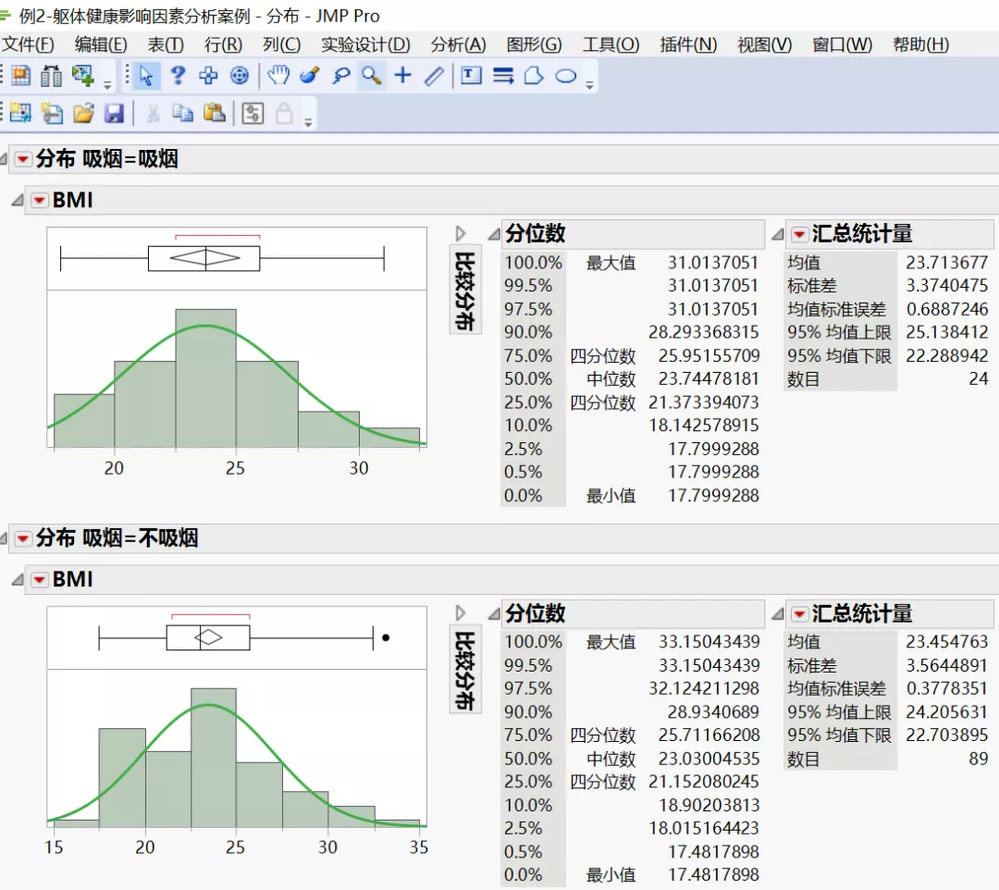Collapse the first 分位数 table

coord(494,234)
